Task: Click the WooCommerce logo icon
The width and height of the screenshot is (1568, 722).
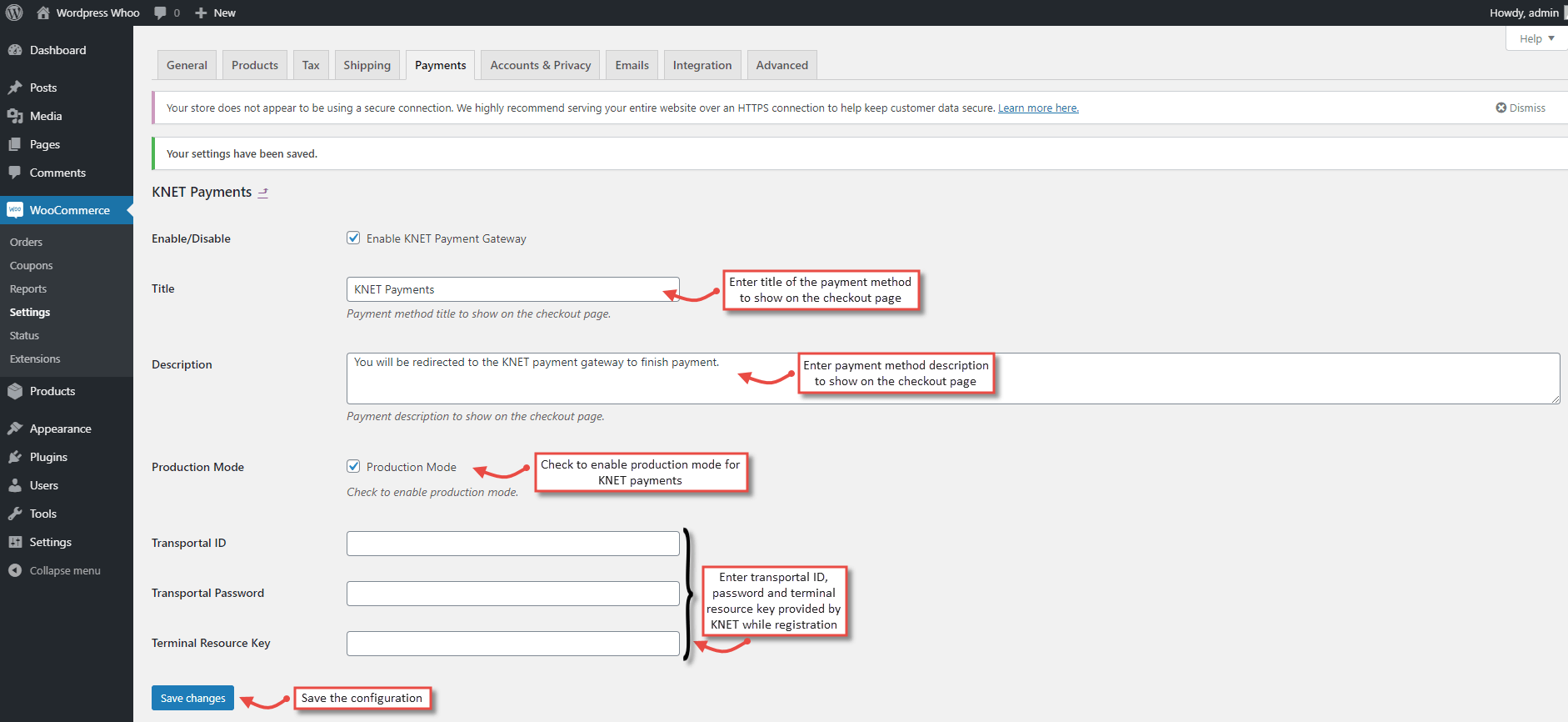Action: point(15,210)
